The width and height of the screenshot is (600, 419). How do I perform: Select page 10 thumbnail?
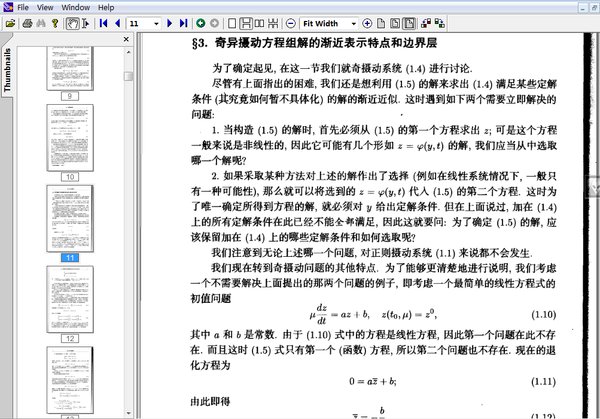pyautogui.click(x=70, y=138)
